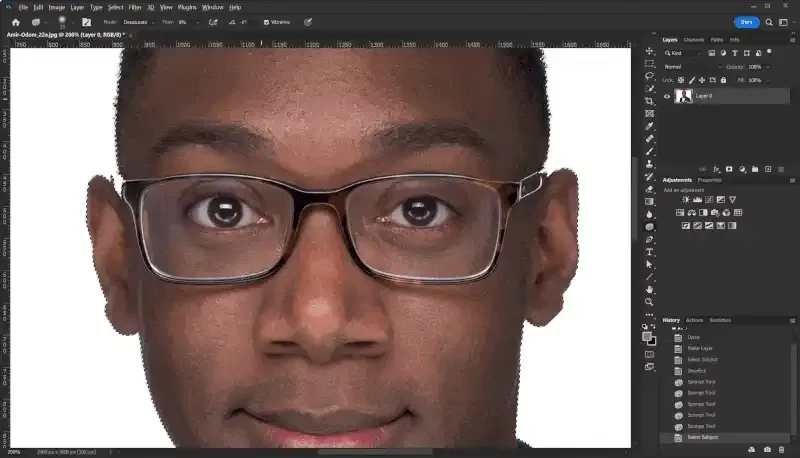Select the Move tool
The width and height of the screenshot is (800, 458).
(x=649, y=51)
